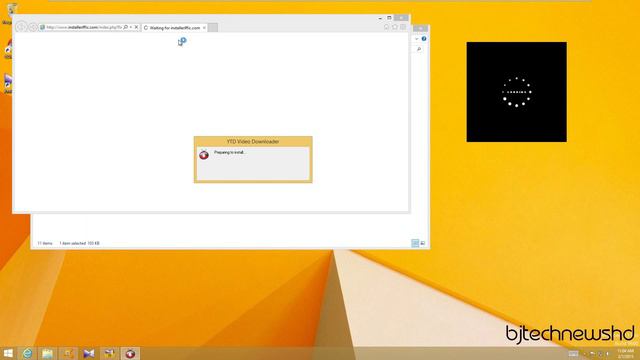
Task: Close the File Explorer window behind
Action: (420, 29)
